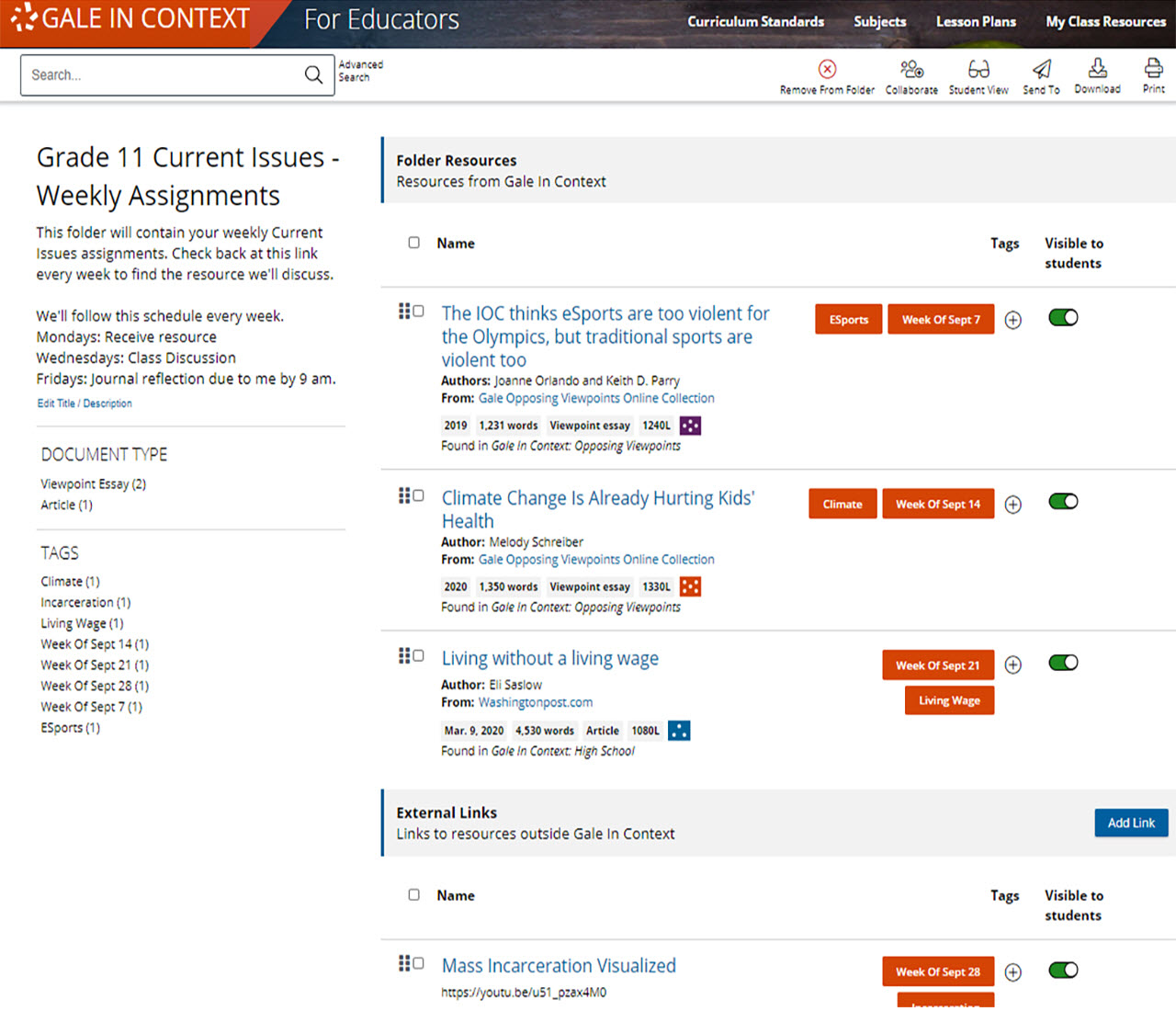Viewport: 1176px width, 1011px height.
Task: Open the Lesson Plans menu
Action: coord(976,21)
